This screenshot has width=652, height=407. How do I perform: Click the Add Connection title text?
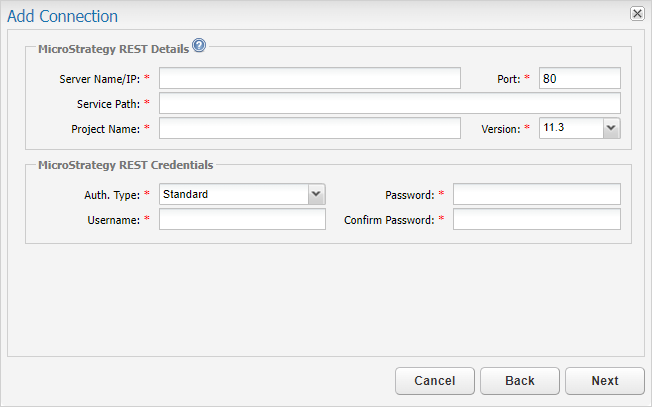click(62, 16)
